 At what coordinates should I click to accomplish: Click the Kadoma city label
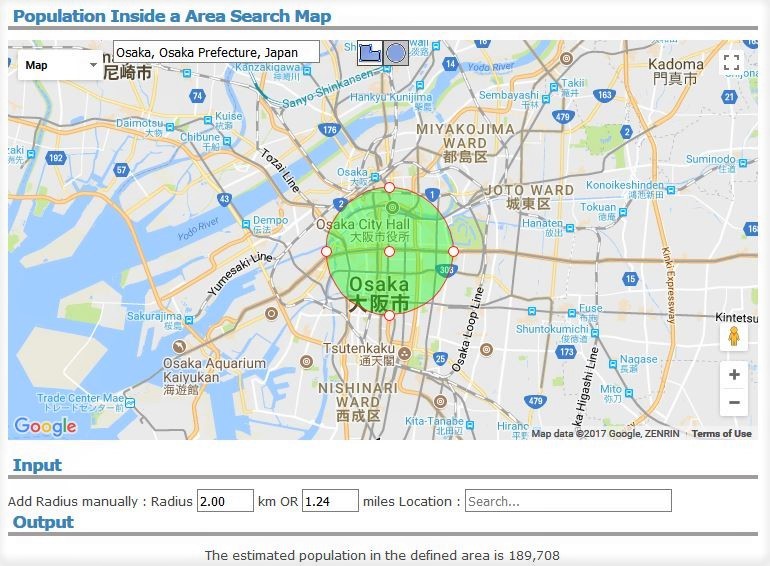coord(676,71)
